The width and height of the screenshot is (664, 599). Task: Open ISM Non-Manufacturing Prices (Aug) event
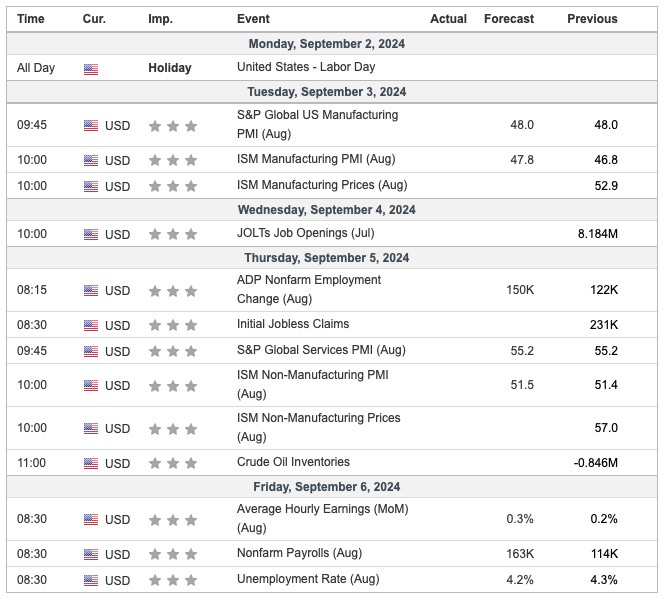[318, 427]
